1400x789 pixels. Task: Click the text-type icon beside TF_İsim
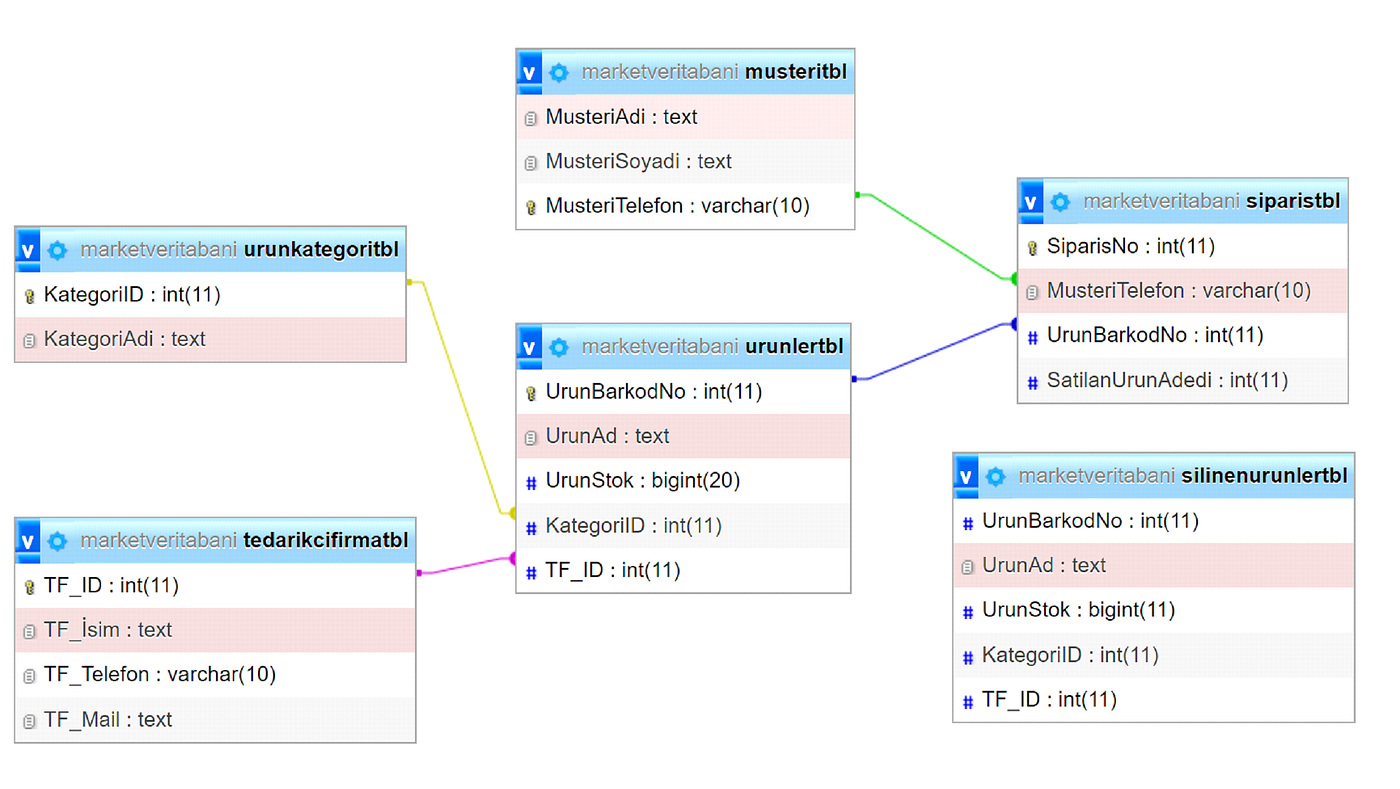pyautogui.click(x=29, y=632)
